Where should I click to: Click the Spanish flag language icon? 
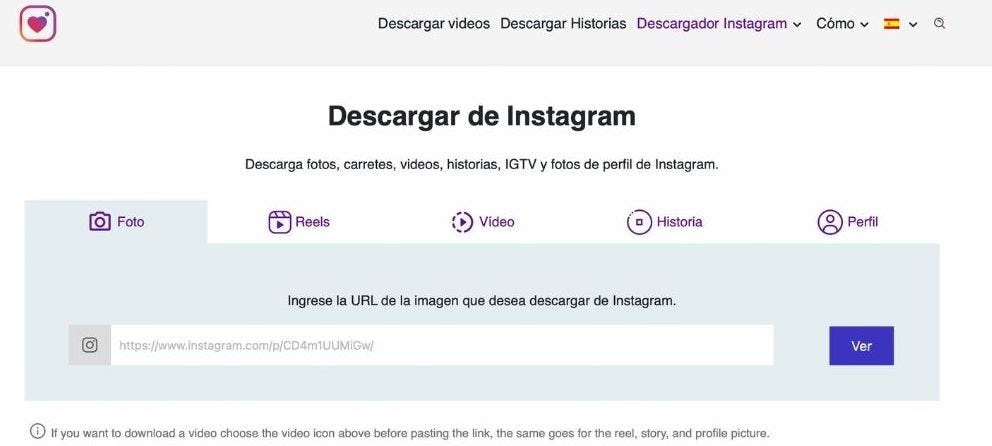(x=892, y=23)
